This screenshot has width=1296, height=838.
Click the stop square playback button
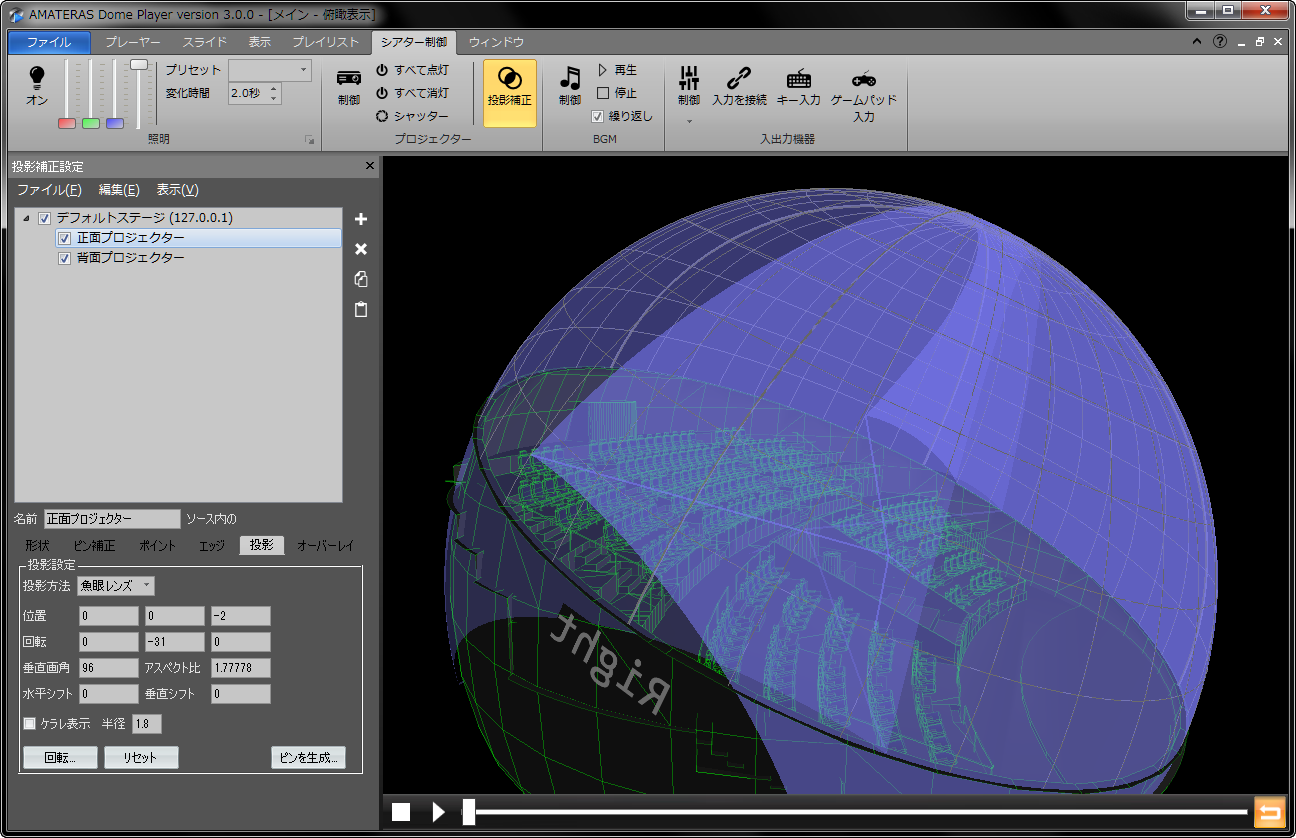pyautogui.click(x=401, y=812)
